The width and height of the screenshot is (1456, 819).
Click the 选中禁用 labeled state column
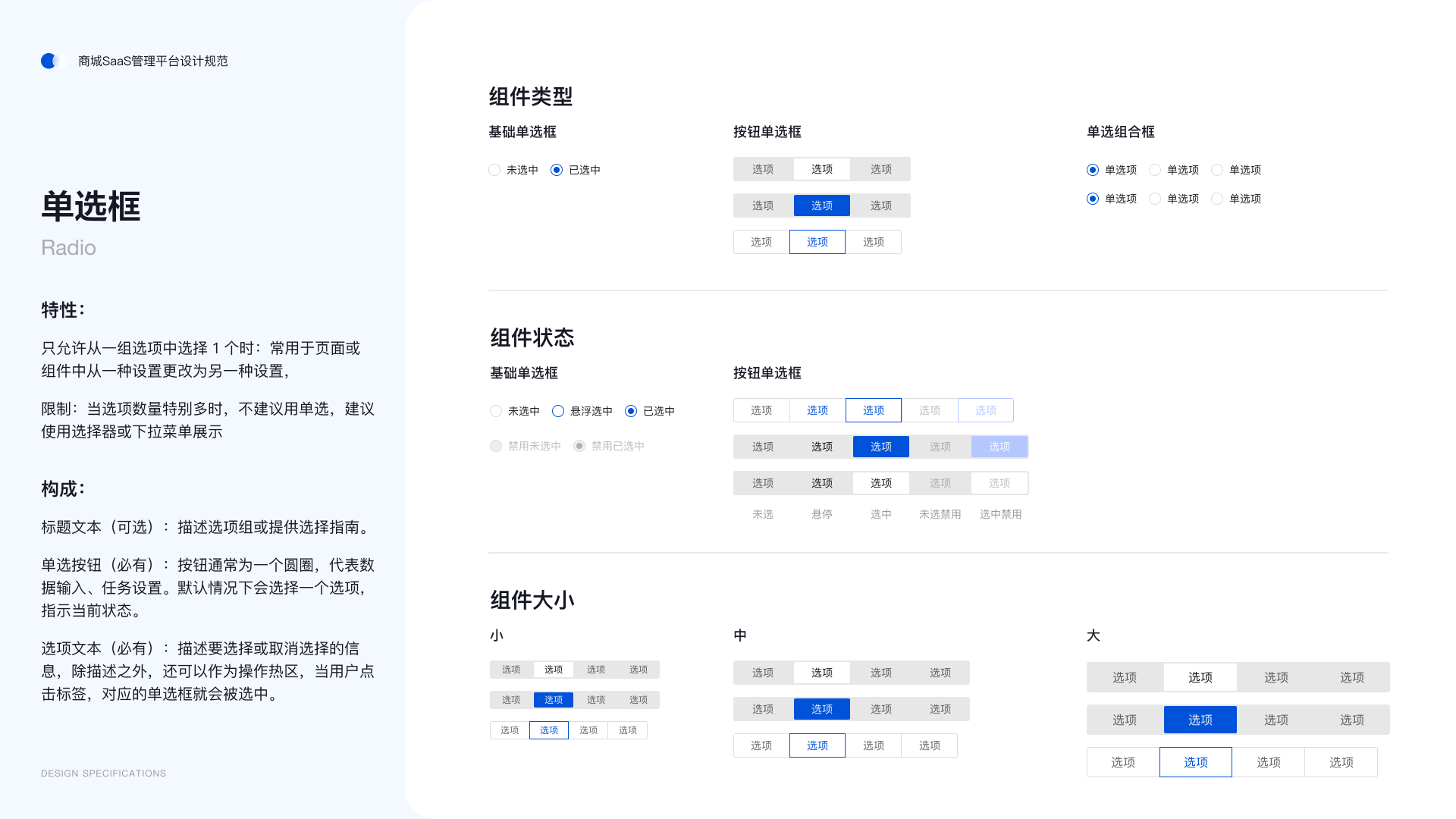click(999, 513)
